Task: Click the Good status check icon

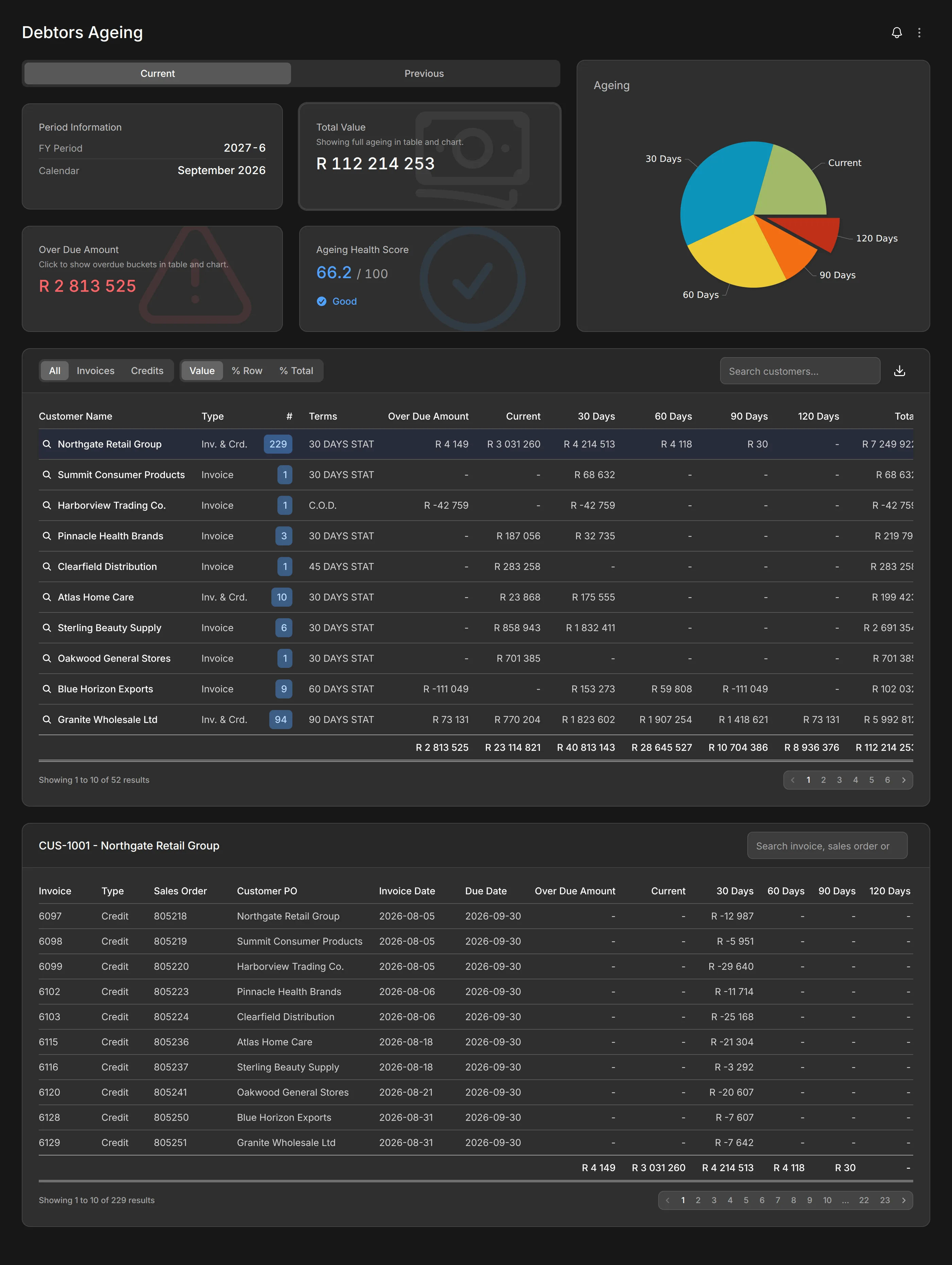Action: (x=321, y=301)
